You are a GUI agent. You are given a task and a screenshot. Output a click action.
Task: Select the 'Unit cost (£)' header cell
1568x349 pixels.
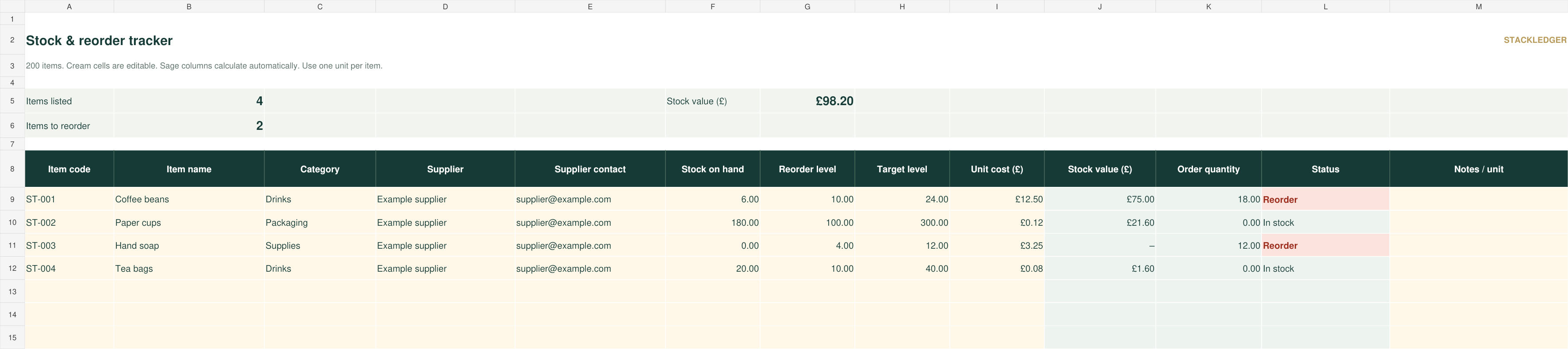click(996, 169)
